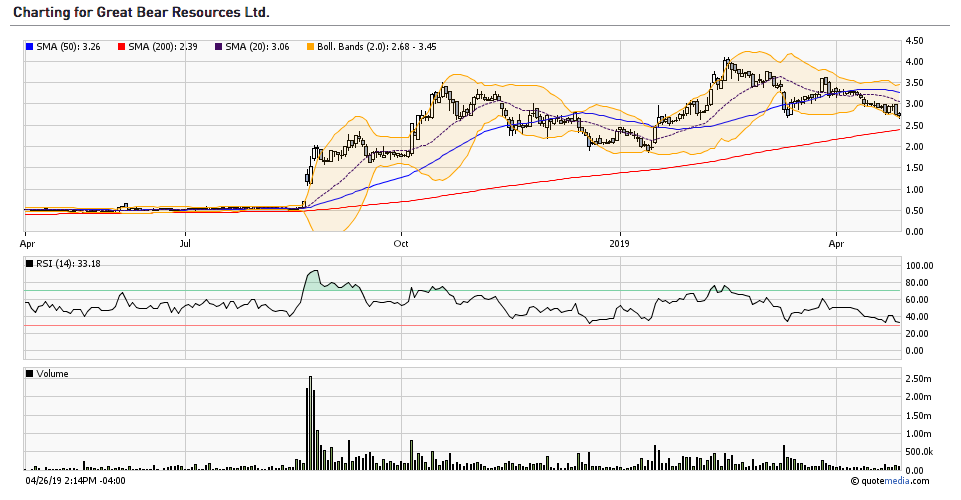Click the blue SMA (50) legend swatch
This screenshot has height=500, width=961.
click(29, 47)
